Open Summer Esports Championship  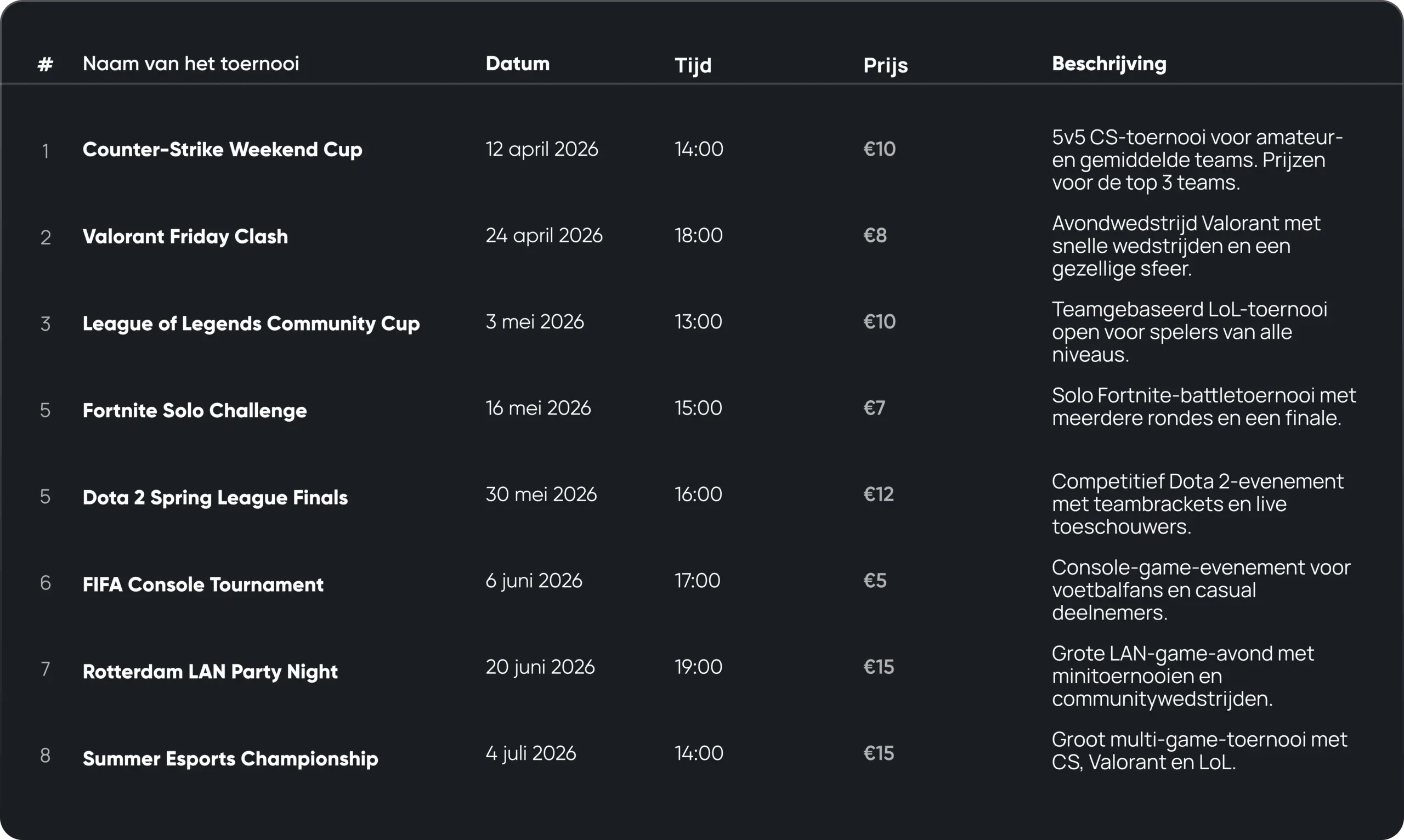coord(230,758)
